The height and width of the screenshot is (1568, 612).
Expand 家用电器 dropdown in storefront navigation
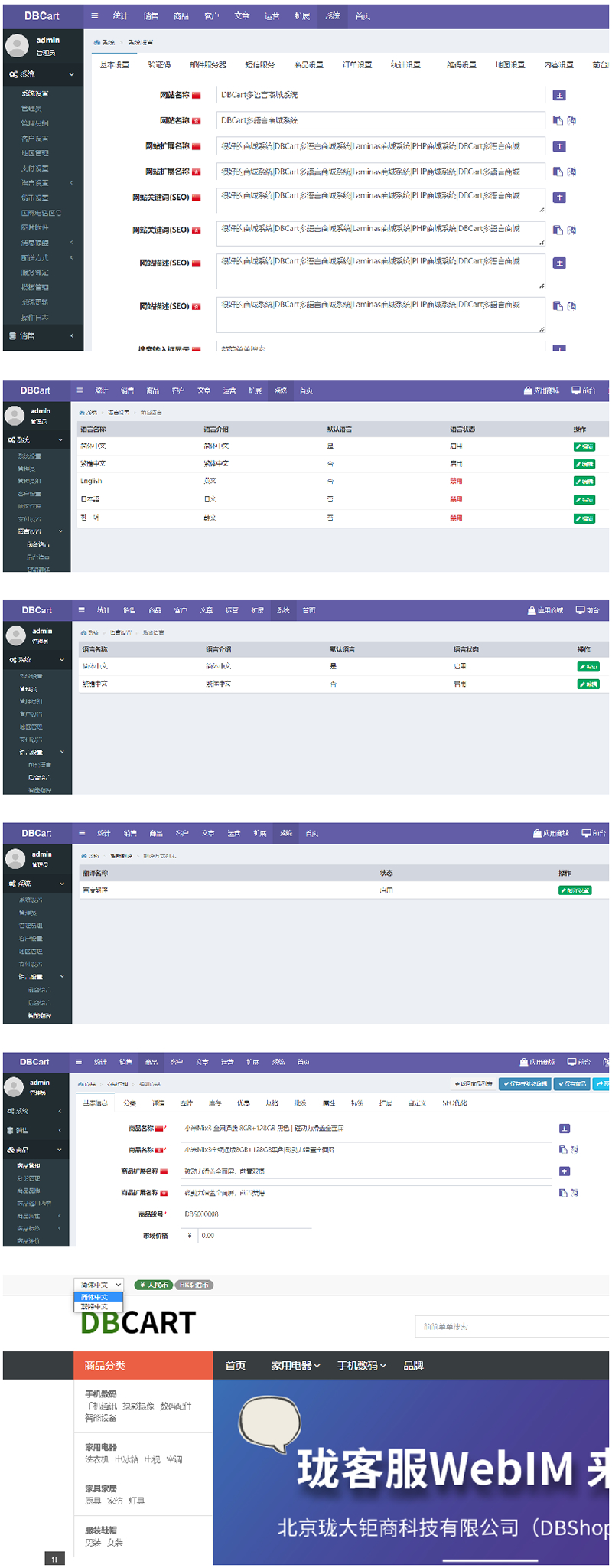[x=295, y=1365]
